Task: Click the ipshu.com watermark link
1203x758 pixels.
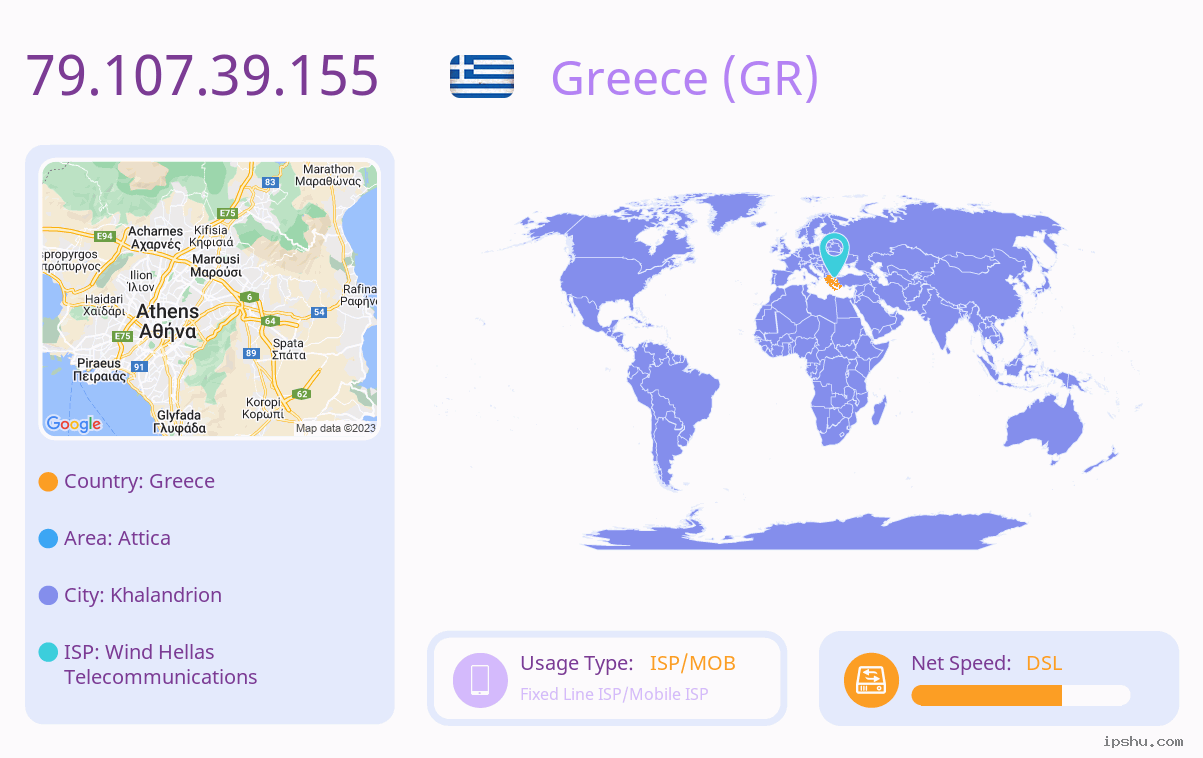Action: click(1143, 741)
